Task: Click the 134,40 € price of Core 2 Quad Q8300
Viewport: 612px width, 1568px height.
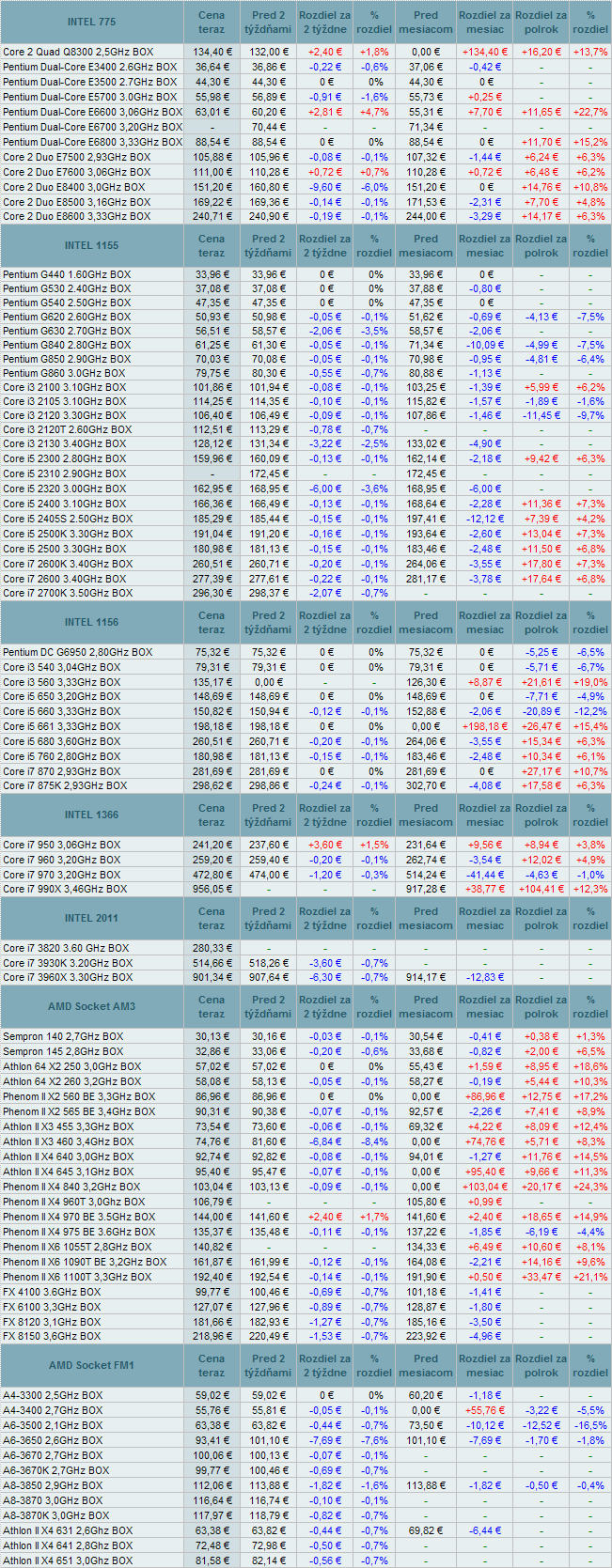Action: (211, 52)
